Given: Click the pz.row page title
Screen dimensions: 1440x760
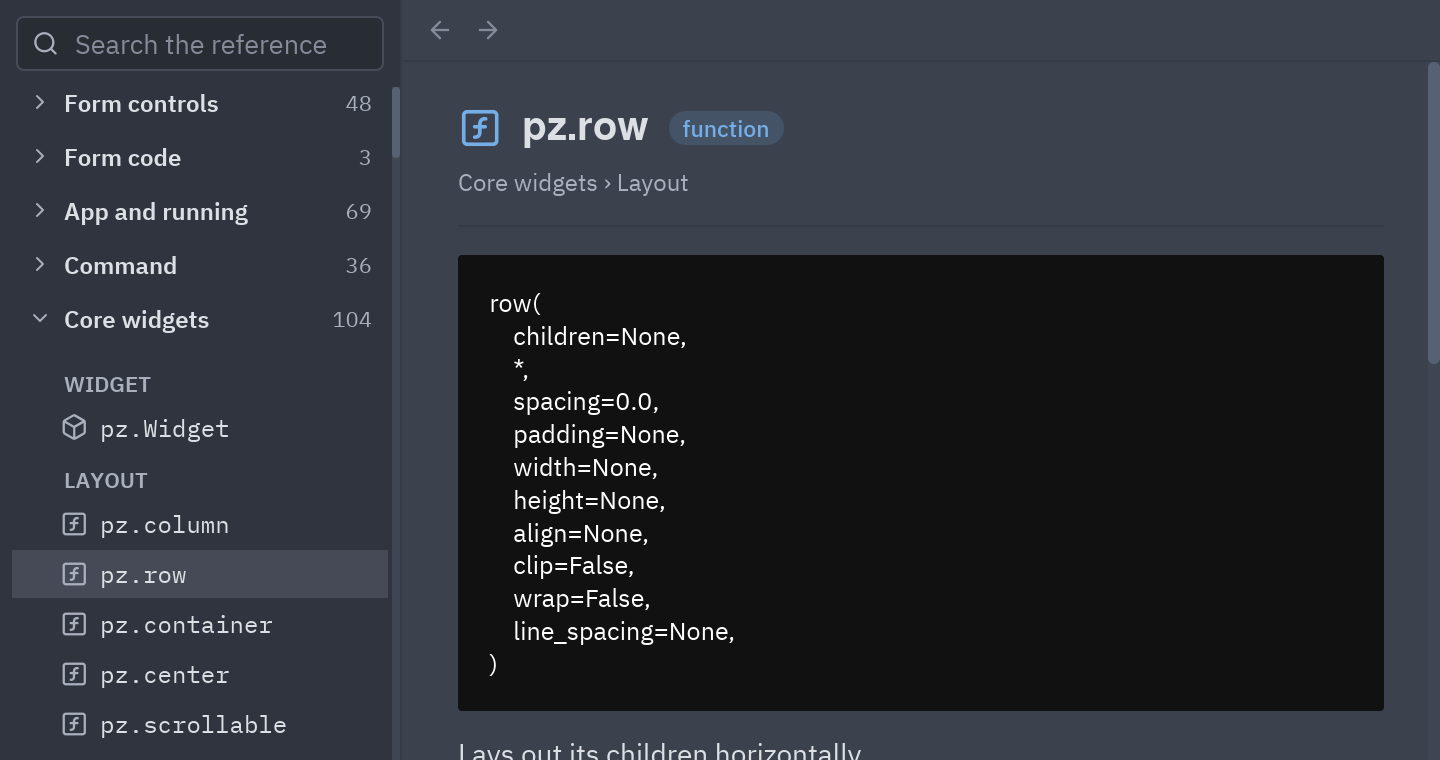Looking at the screenshot, I should coord(585,127).
